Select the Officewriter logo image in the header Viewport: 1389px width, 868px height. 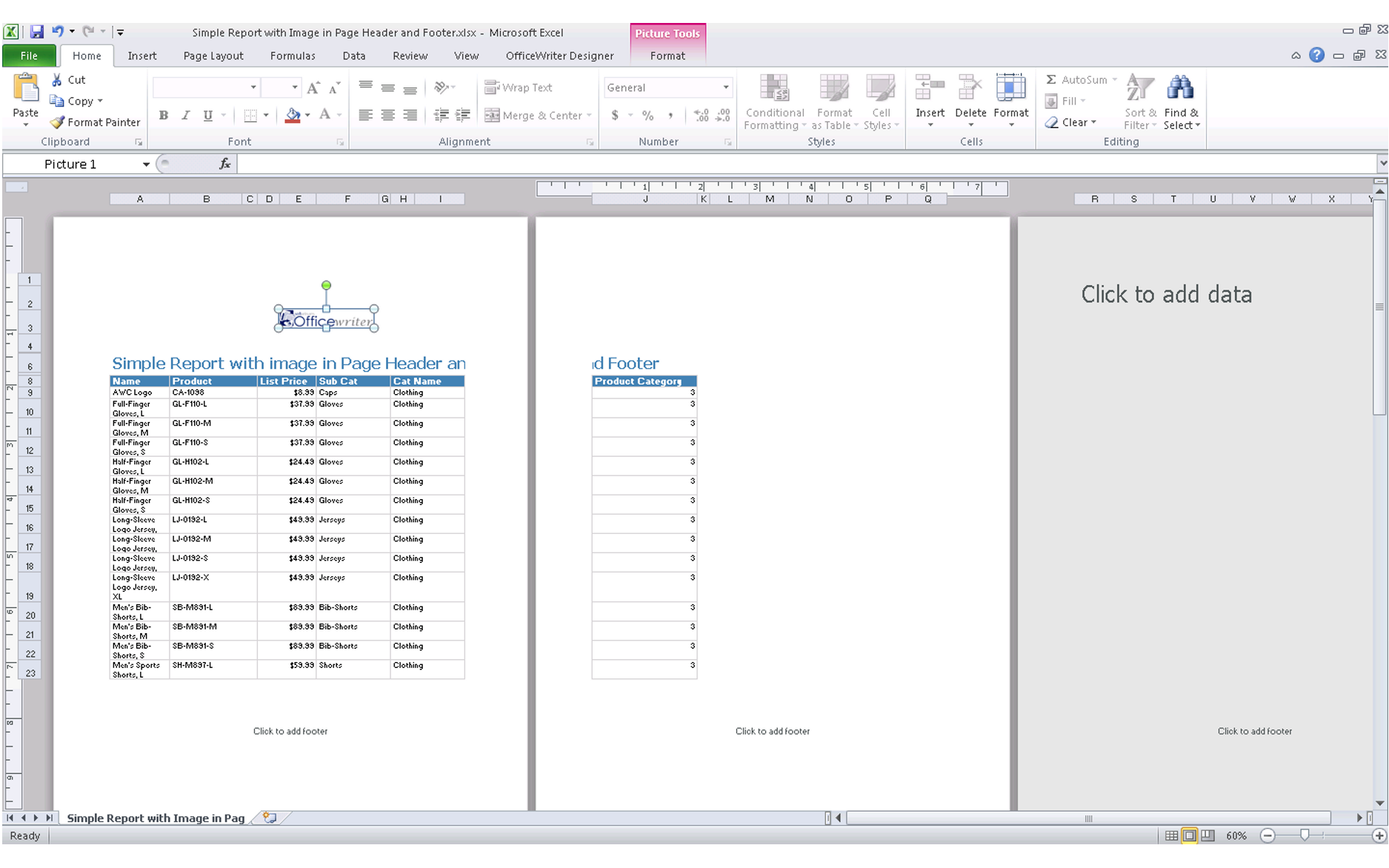pyautogui.click(x=327, y=320)
